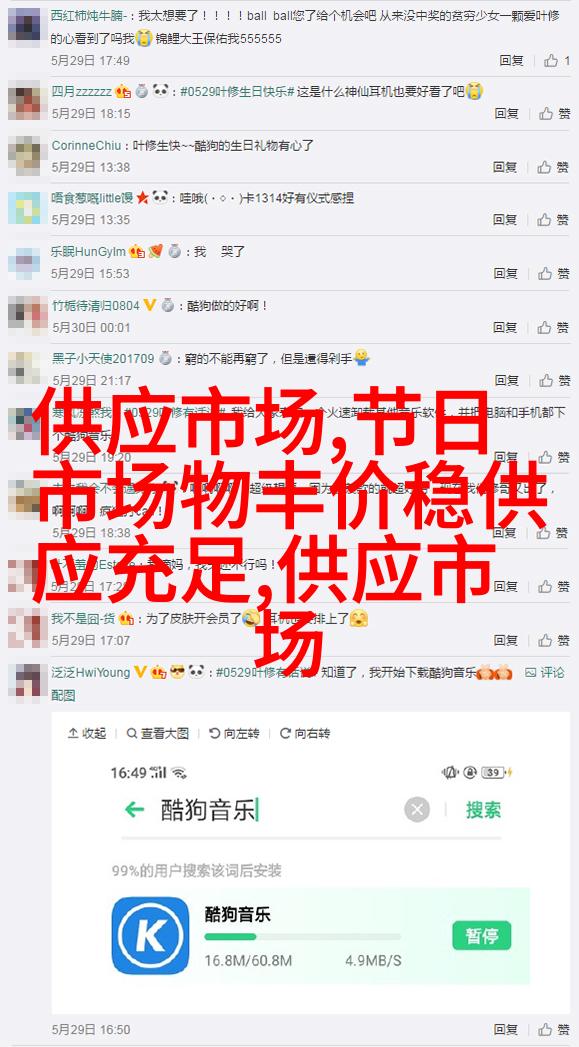Open full-size image via 查看大图
The width and height of the screenshot is (579, 1047).
click(x=158, y=733)
